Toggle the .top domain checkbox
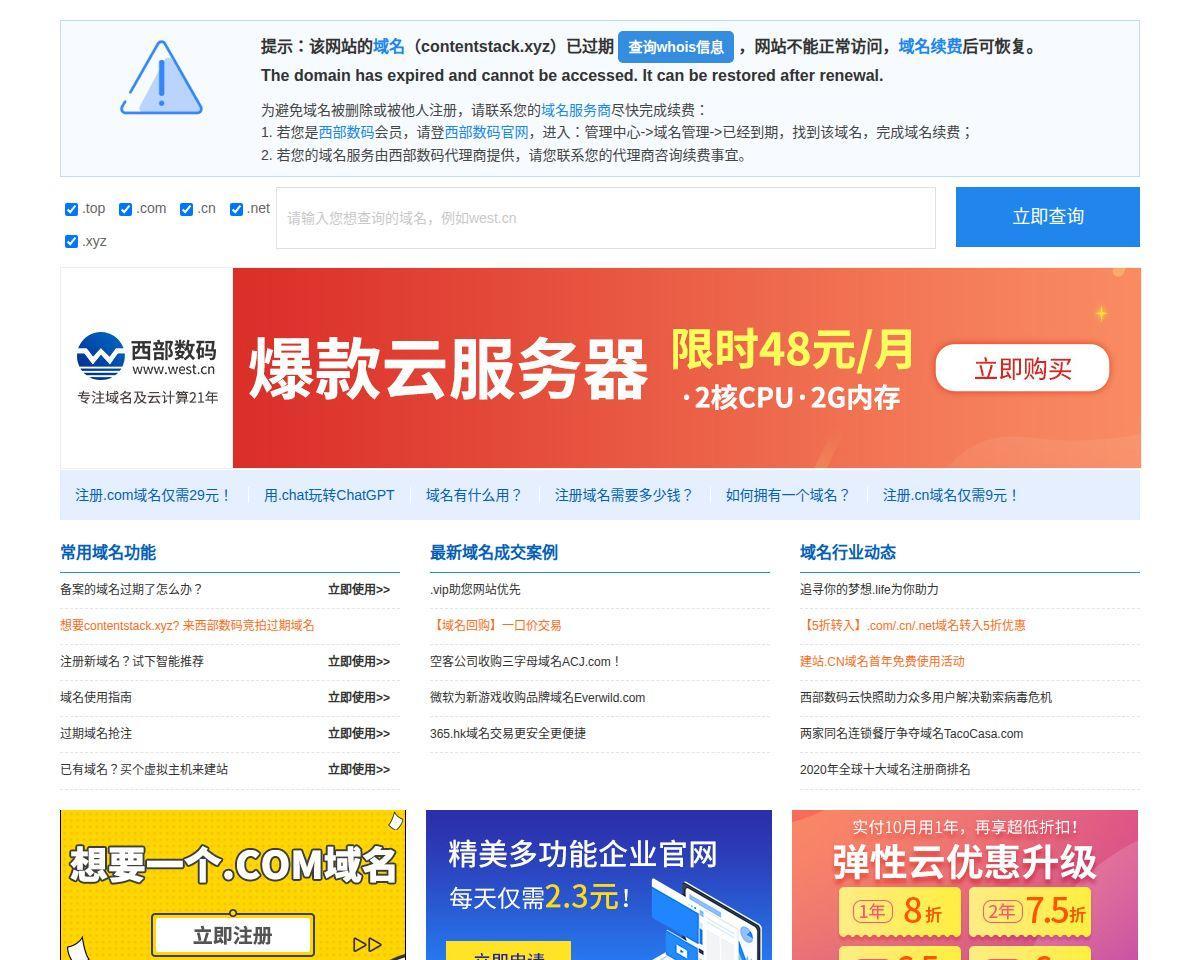Image resolution: width=1200 pixels, height=960 pixels. click(x=71, y=209)
